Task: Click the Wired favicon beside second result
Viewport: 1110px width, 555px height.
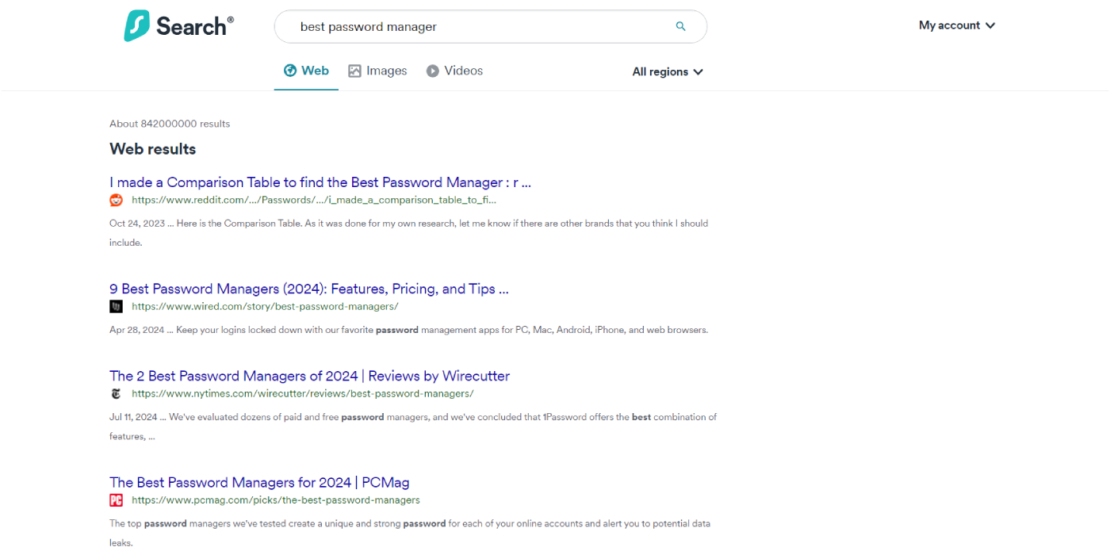Action: (116, 307)
